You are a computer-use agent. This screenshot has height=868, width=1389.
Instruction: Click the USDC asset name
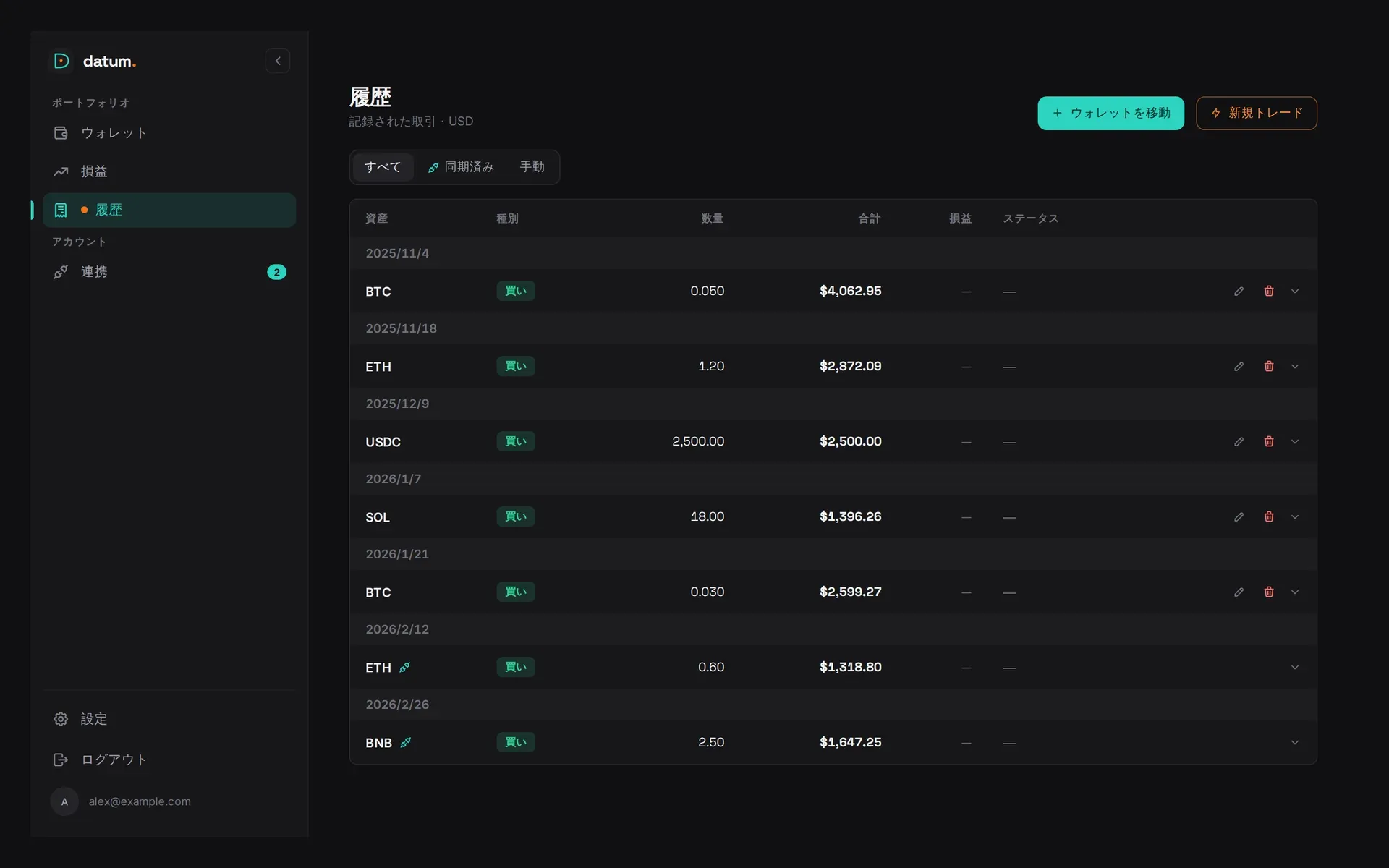click(383, 442)
